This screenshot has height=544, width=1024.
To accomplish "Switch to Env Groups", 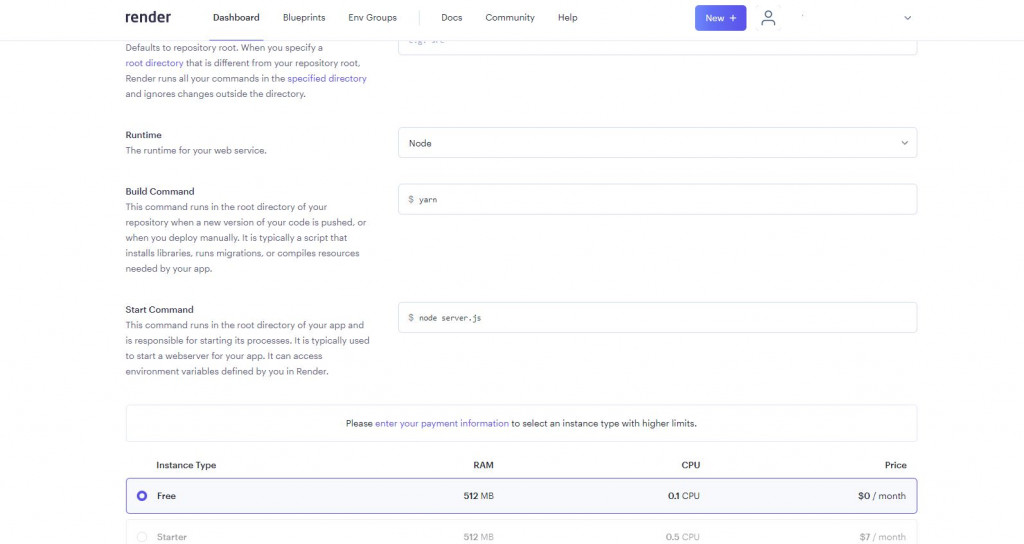I will pos(372,18).
